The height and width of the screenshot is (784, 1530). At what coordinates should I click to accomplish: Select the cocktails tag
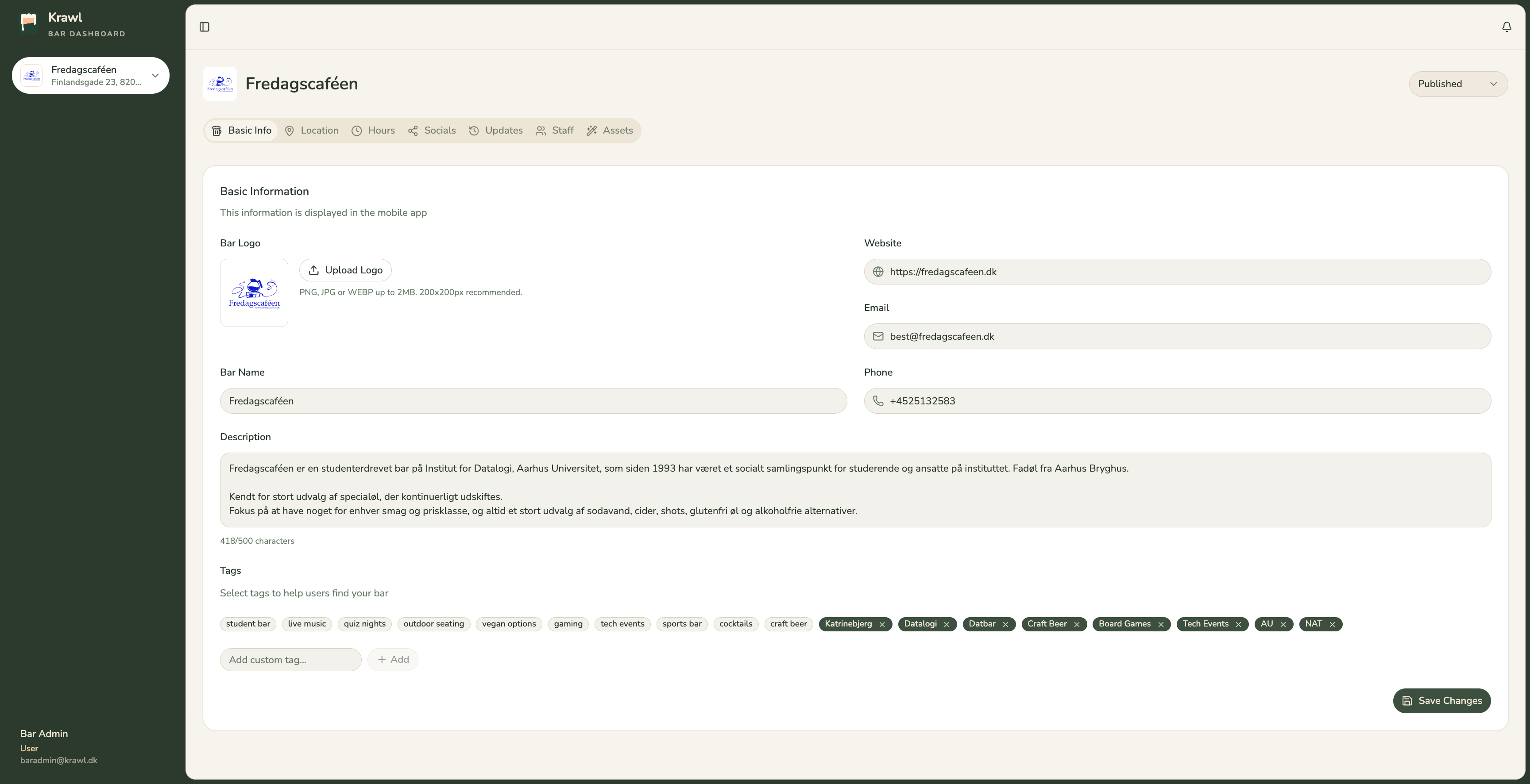(x=736, y=624)
